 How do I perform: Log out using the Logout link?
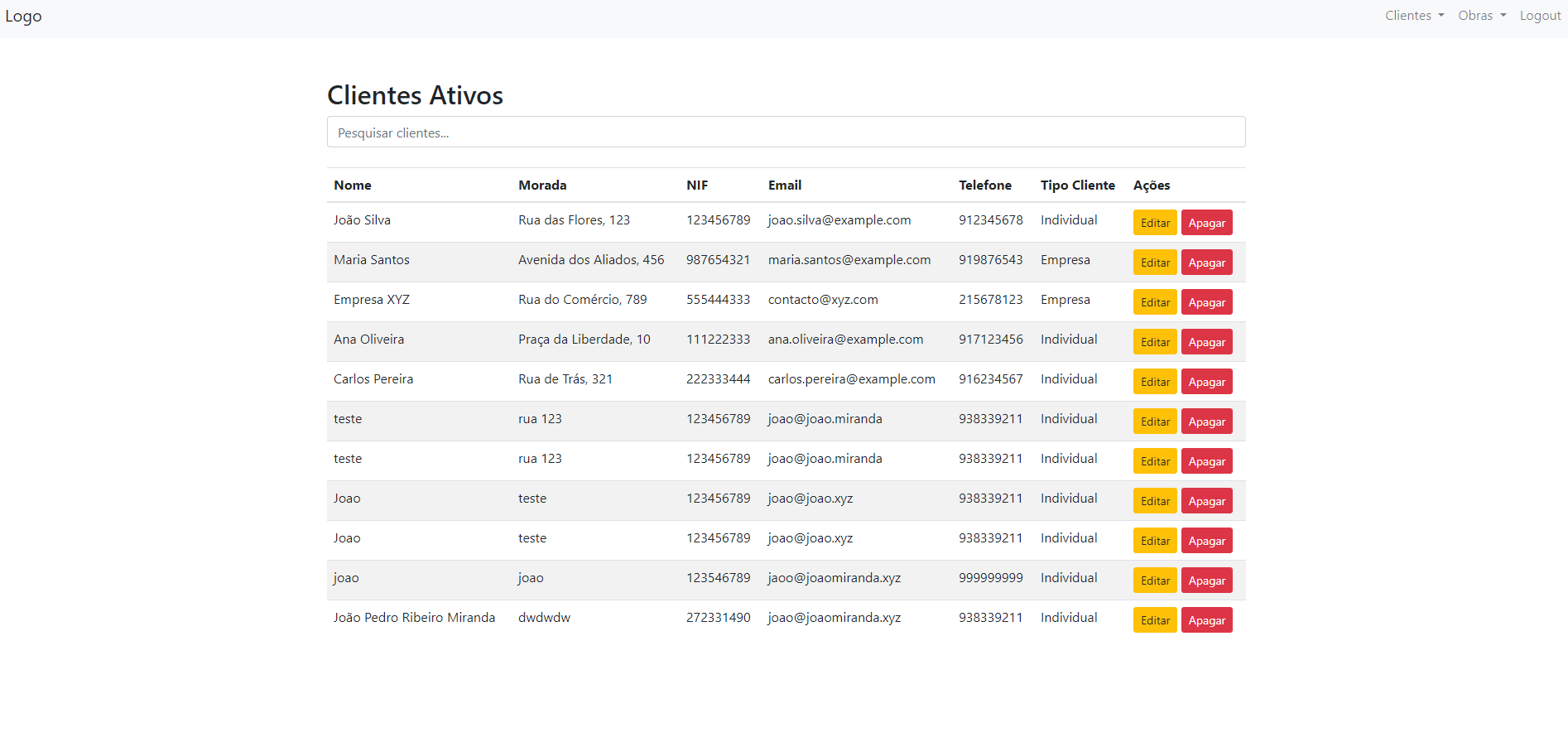pyautogui.click(x=1540, y=16)
